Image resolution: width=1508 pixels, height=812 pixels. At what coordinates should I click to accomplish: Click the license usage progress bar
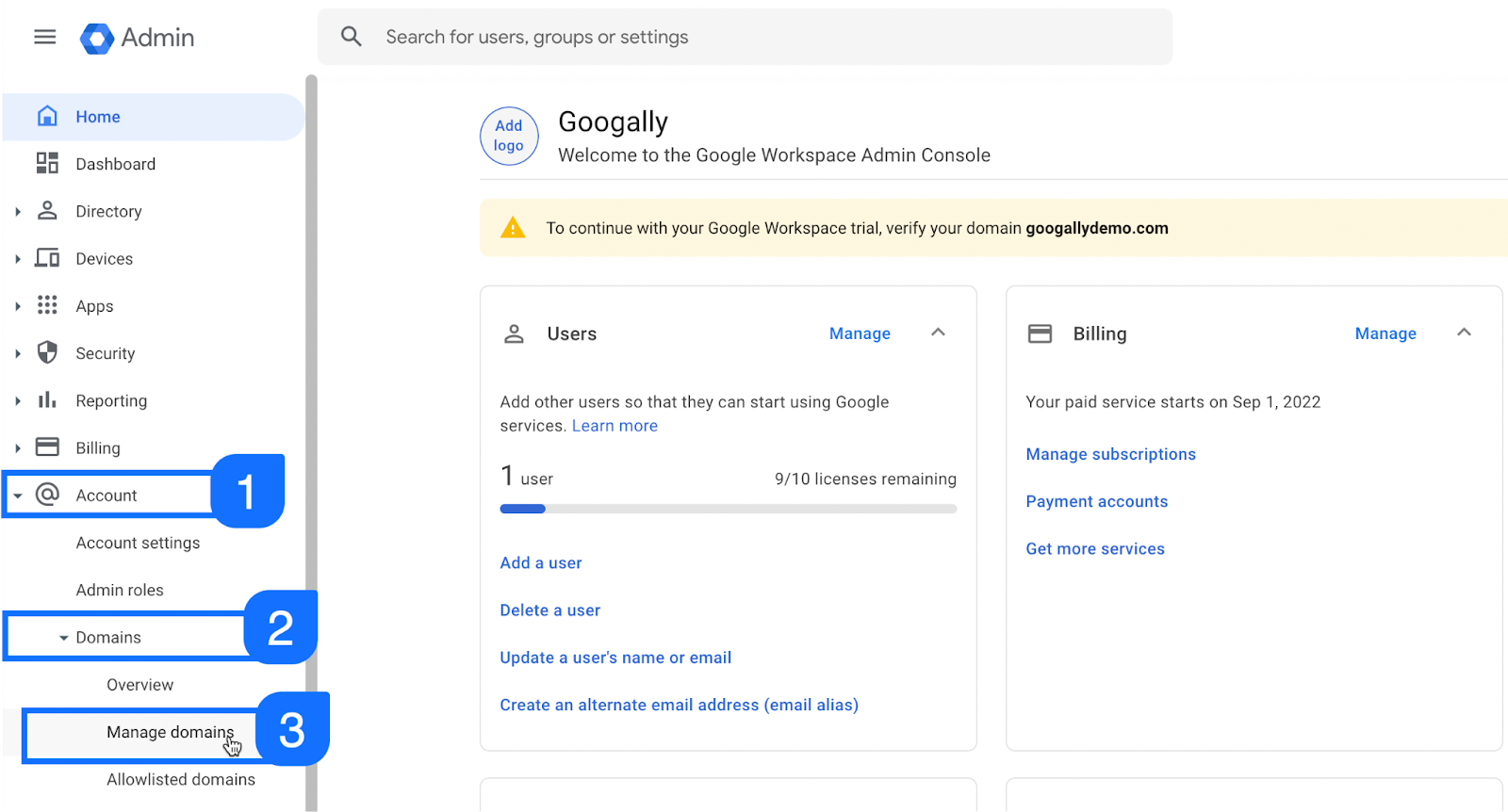(x=729, y=509)
